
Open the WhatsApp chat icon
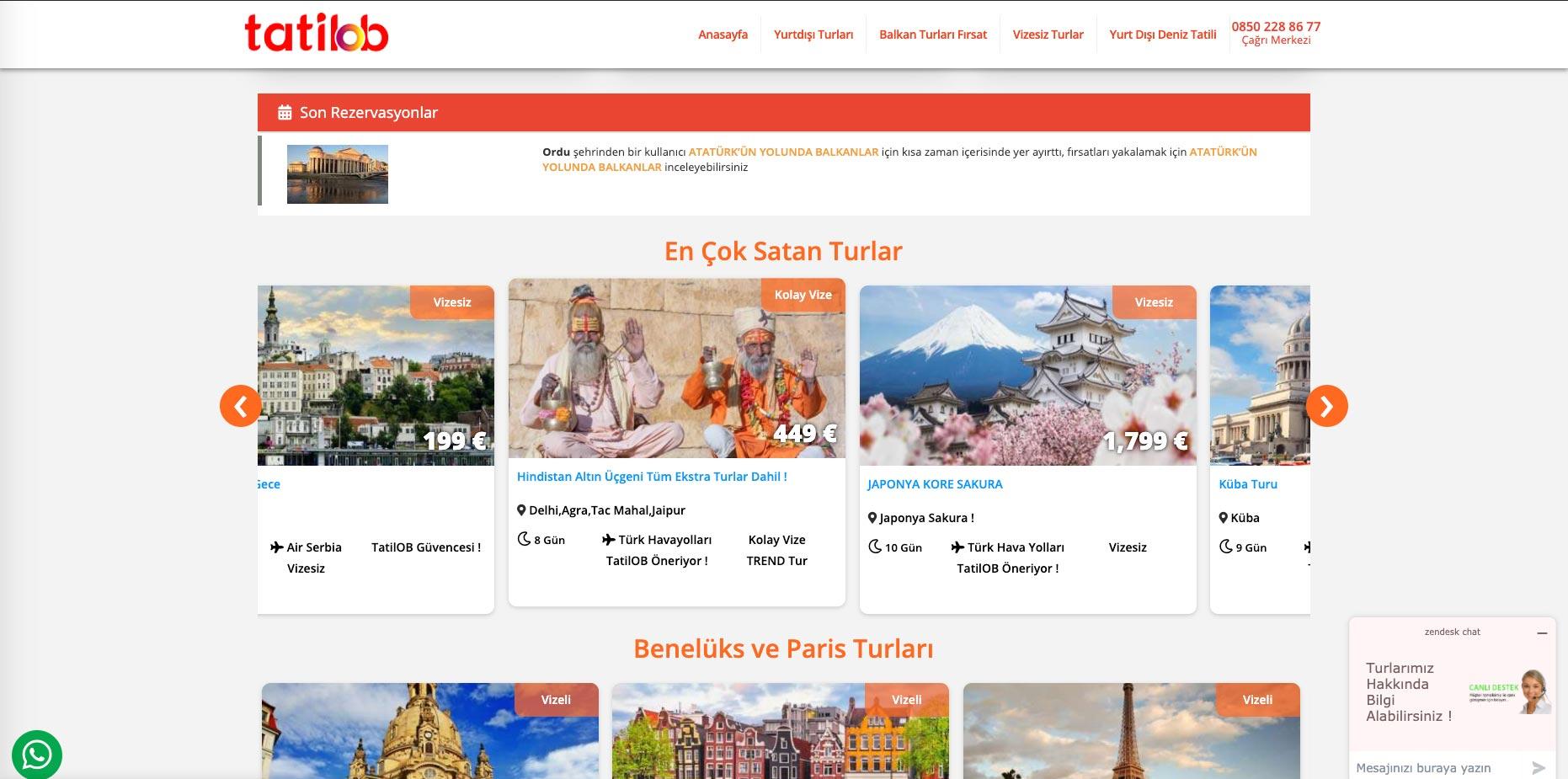37,755
